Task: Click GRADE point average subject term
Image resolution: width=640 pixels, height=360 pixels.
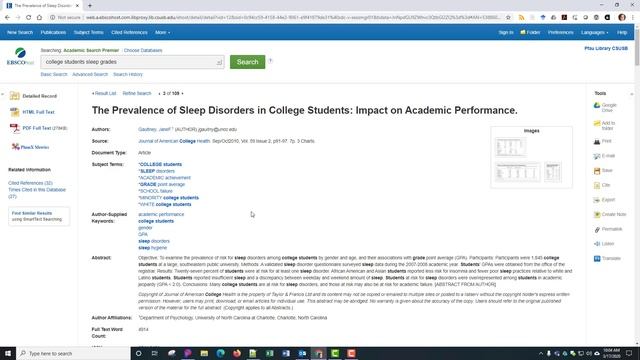Action: [x=162, y=184]
